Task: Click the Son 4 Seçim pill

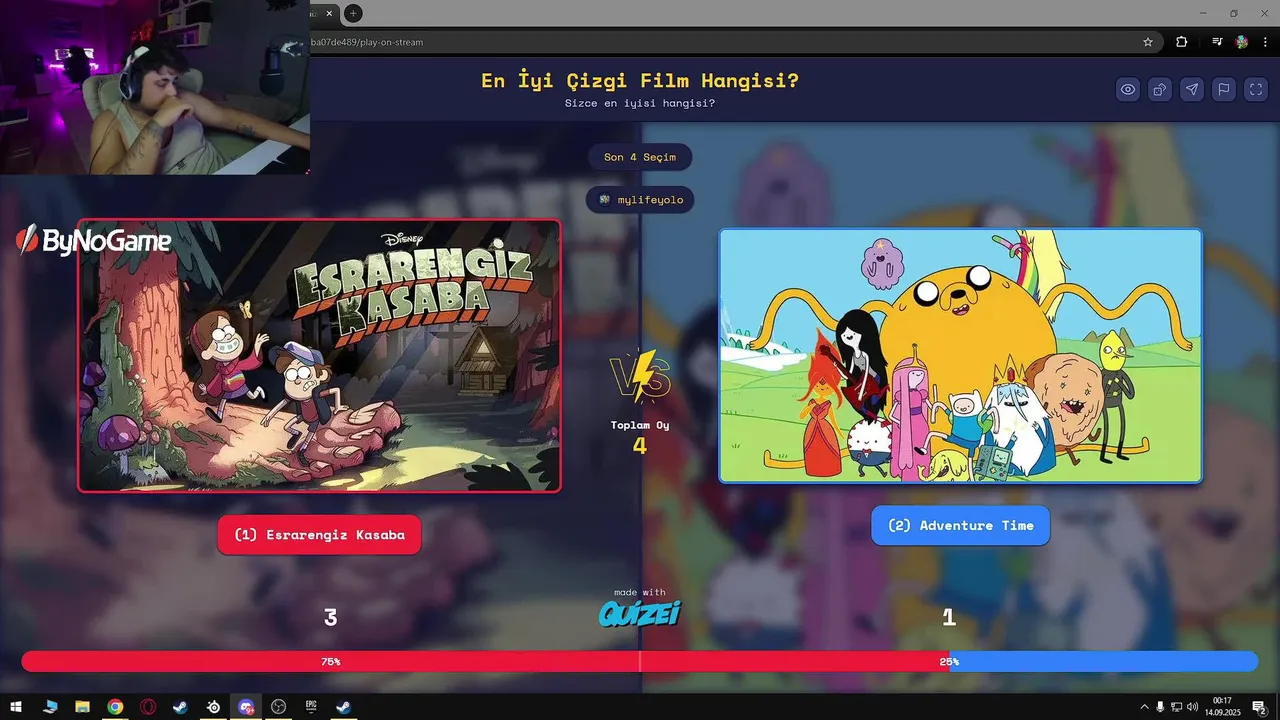Action: click(x=640, y=157)
